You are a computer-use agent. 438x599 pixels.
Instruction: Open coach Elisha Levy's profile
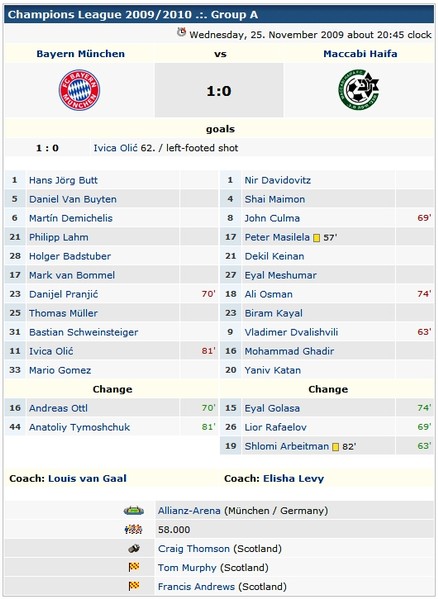tap(293, 478)
